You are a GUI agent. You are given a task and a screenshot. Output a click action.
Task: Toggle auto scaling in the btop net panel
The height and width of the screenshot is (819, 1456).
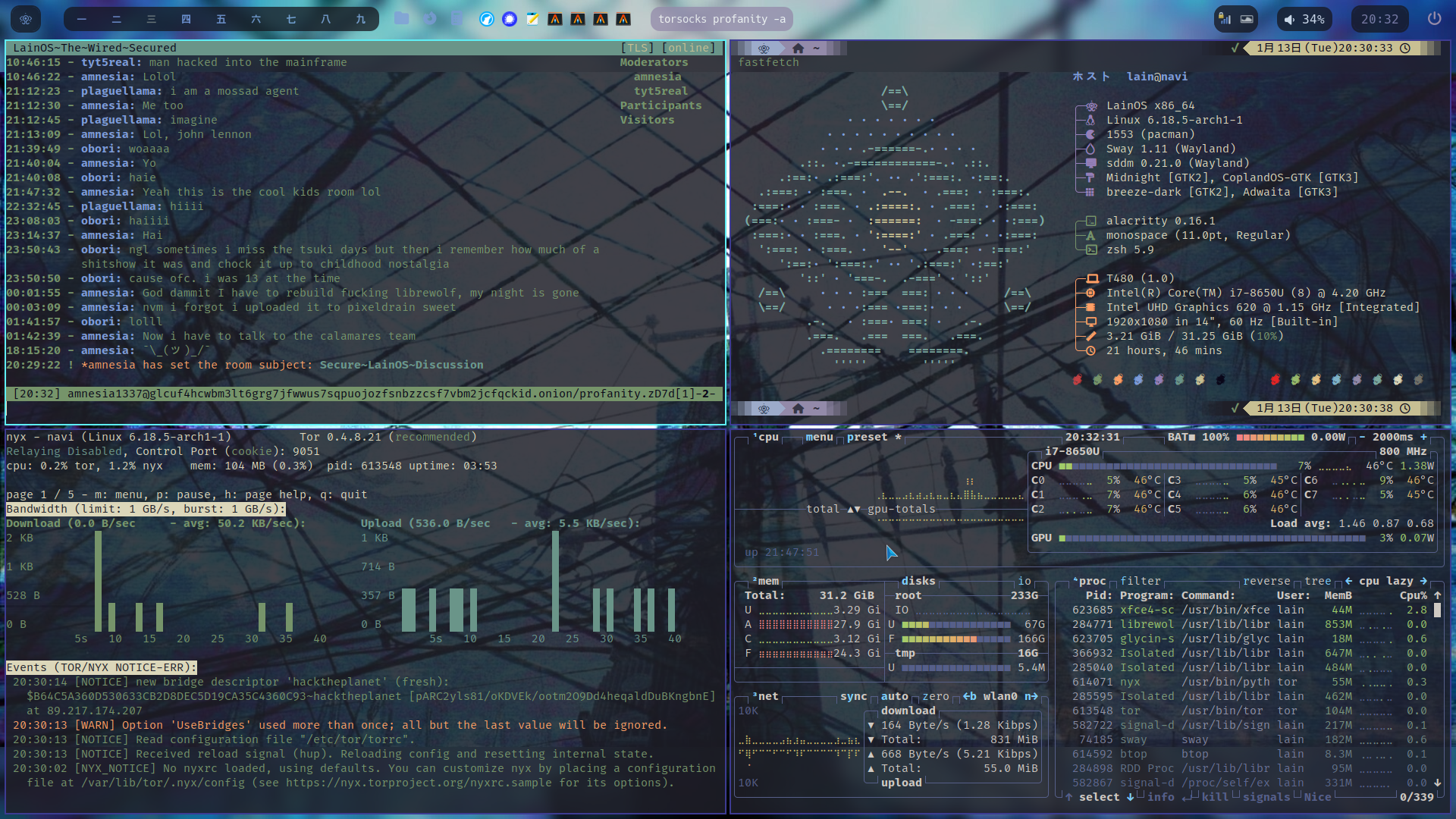tap(895, 696)
